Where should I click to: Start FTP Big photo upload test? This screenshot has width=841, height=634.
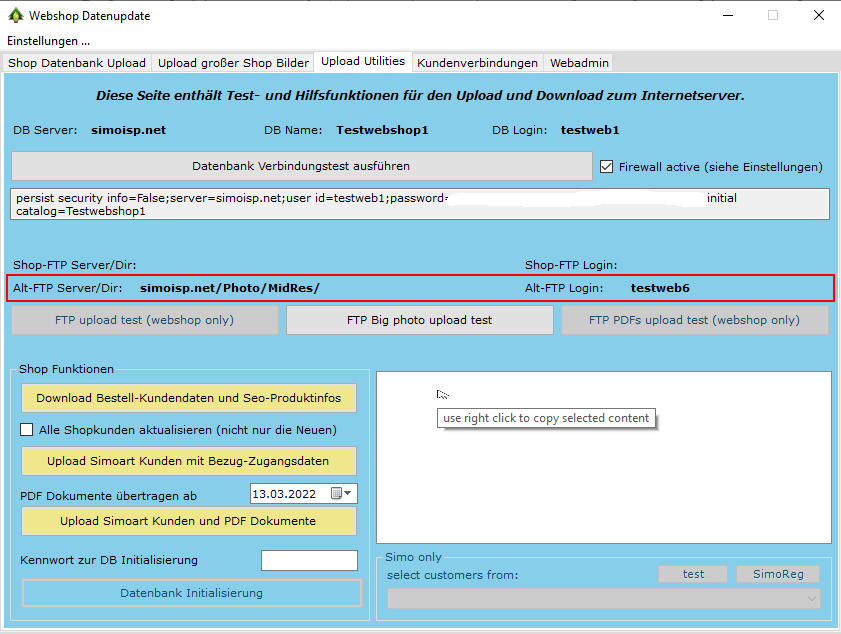pyautogui.click(x=419, y=320)
